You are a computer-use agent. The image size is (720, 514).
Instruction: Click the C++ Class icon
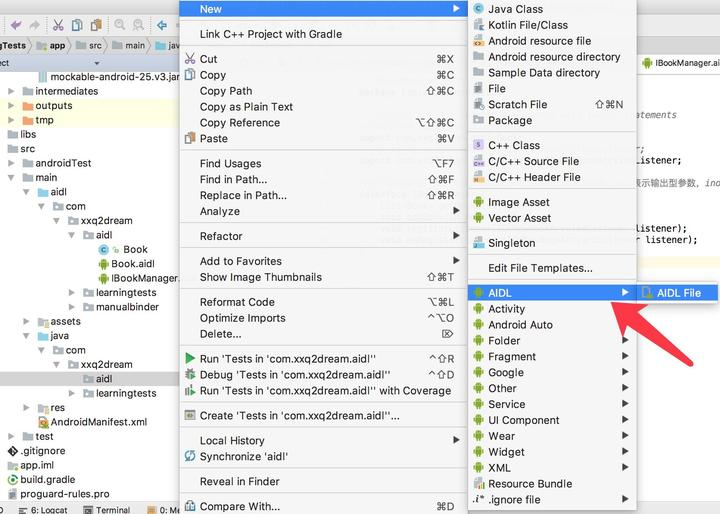pyautogui.click(x=478, y=145)
